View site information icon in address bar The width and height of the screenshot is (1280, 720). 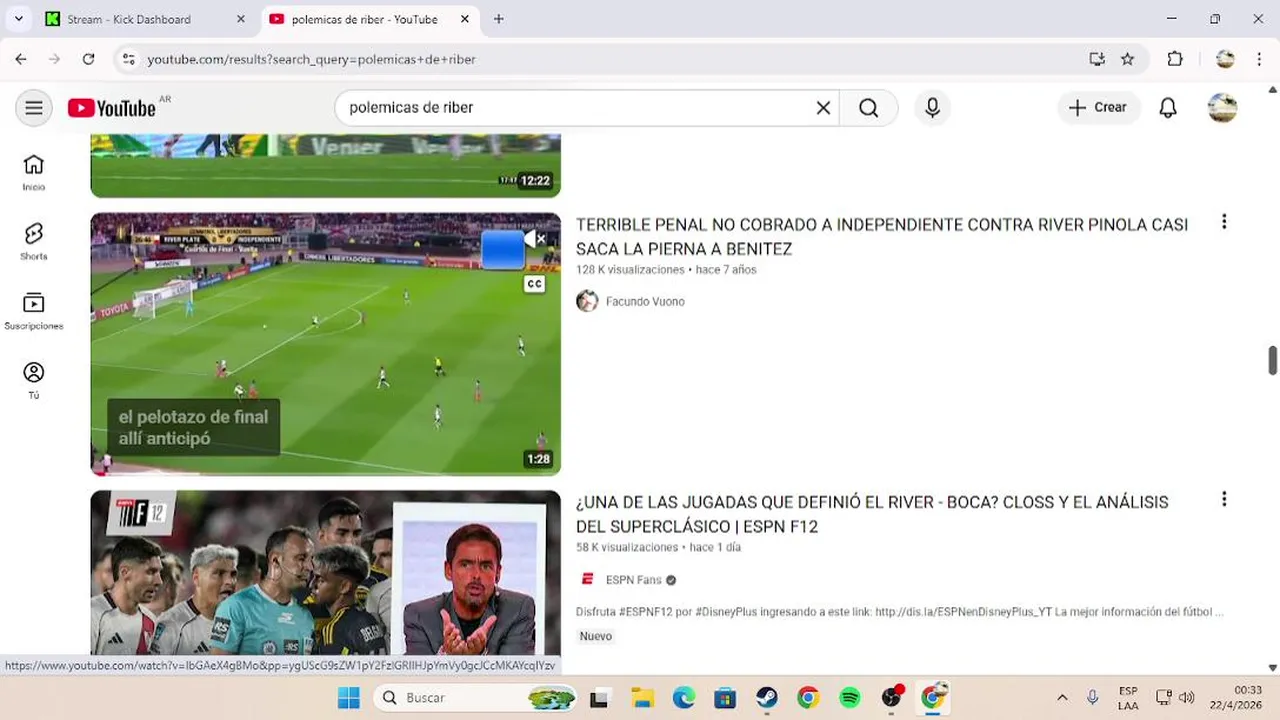(128, 59)
